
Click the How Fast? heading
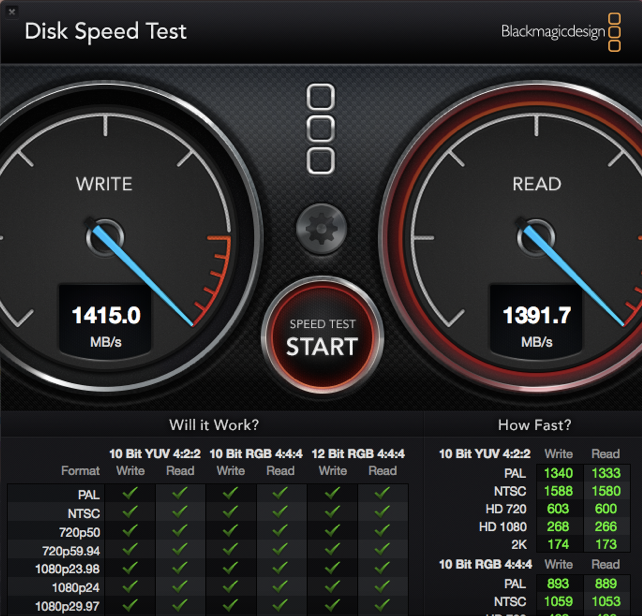tap(534, 425)
